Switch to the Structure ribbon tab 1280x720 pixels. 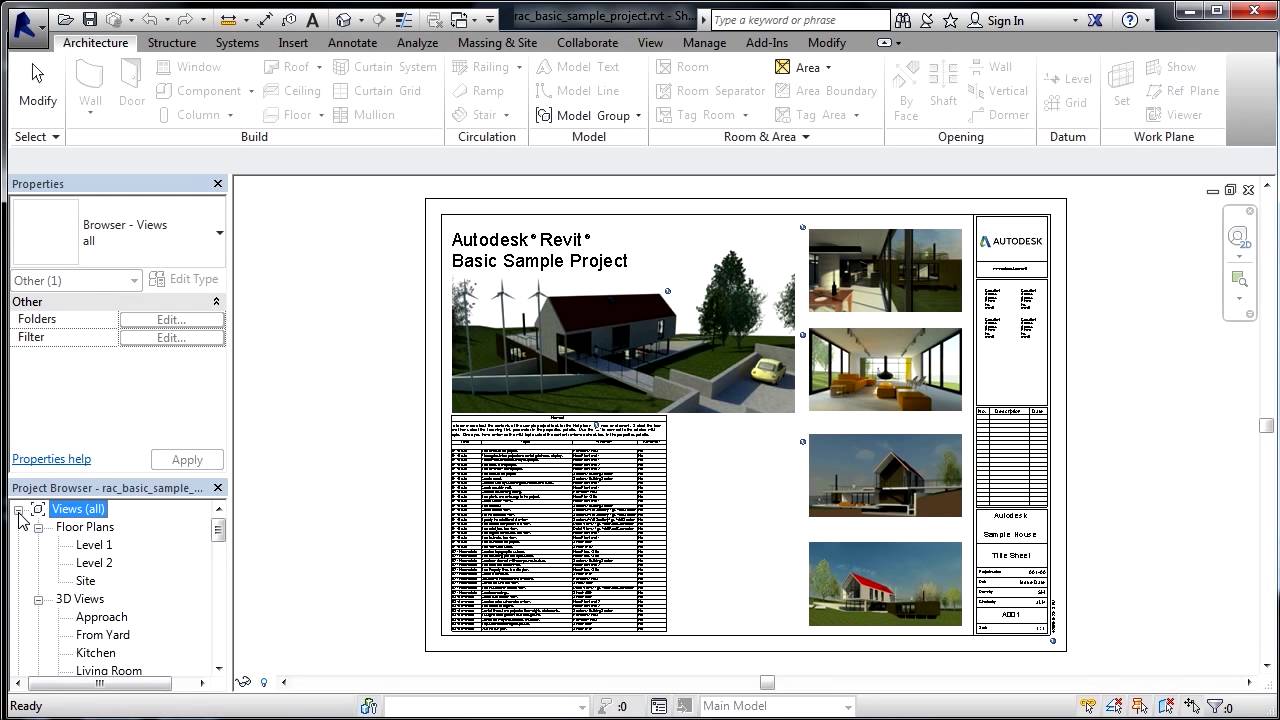172,43
